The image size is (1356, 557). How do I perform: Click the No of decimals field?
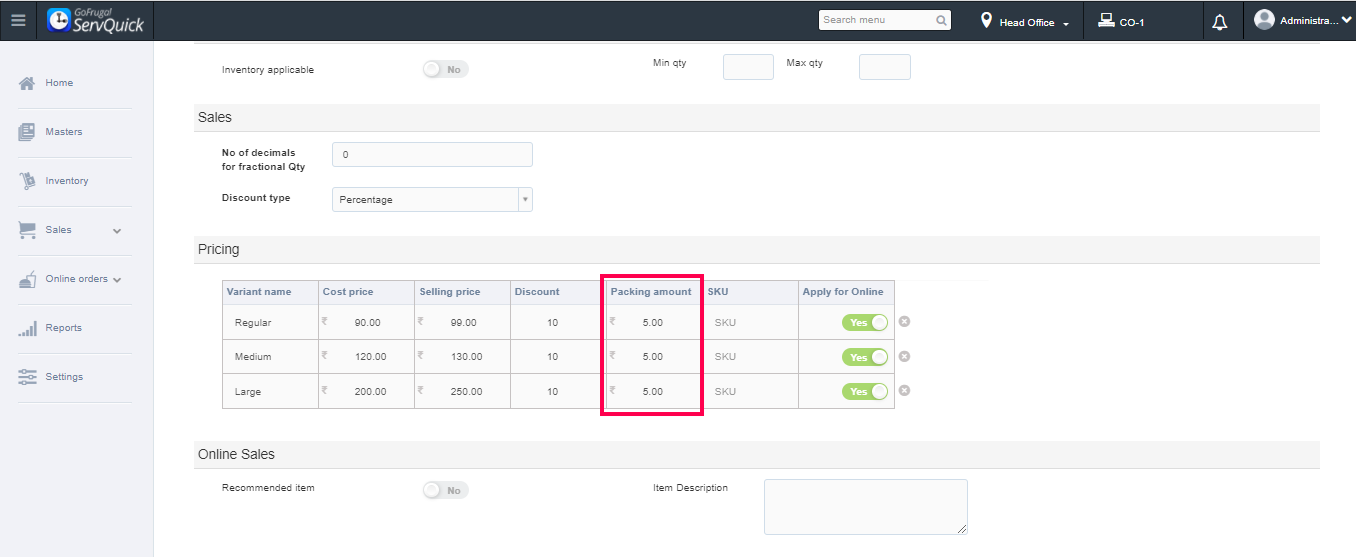pyautogui.click(x=432, y=155)
